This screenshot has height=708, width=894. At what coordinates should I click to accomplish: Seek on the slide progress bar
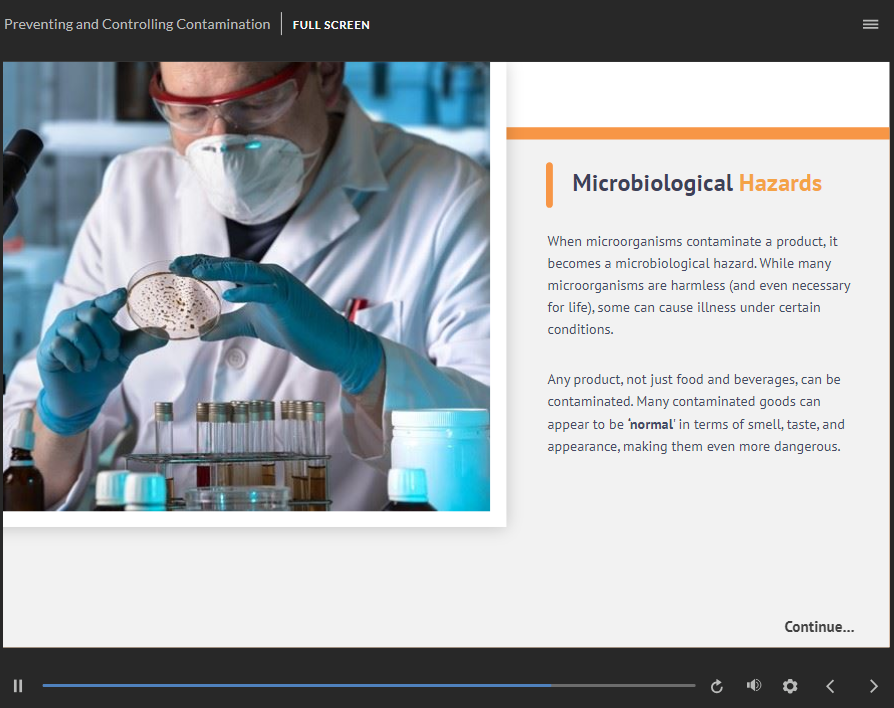point(368,685)
